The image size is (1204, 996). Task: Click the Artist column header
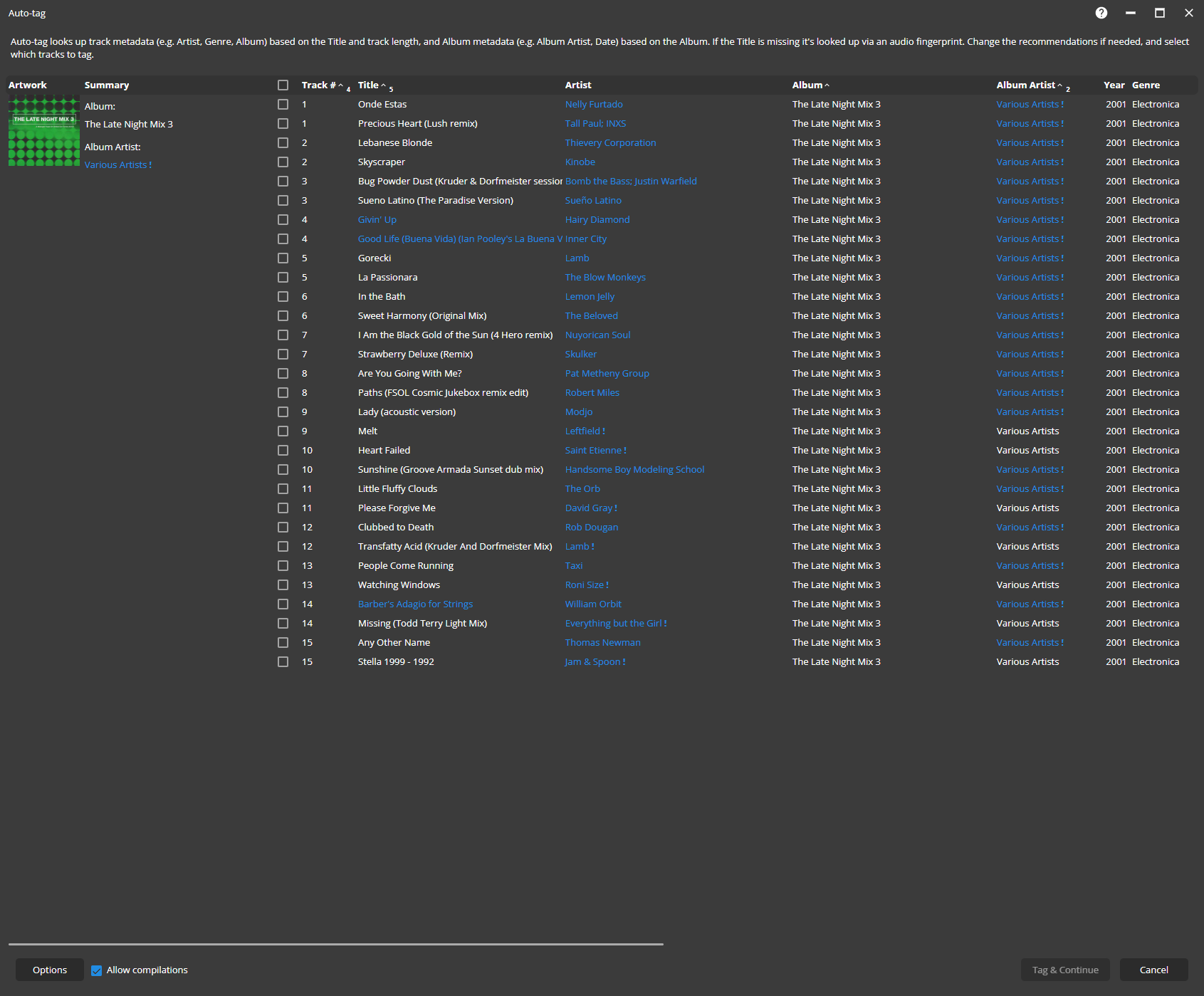tap(577, 85)
